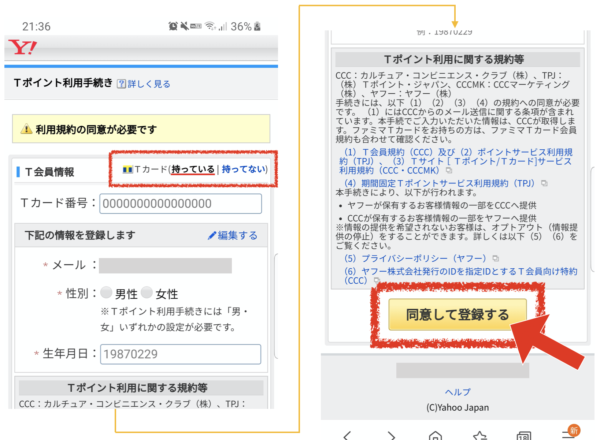
Task: Tap the battery 36% indicator
Action: [x=246, y=26]
